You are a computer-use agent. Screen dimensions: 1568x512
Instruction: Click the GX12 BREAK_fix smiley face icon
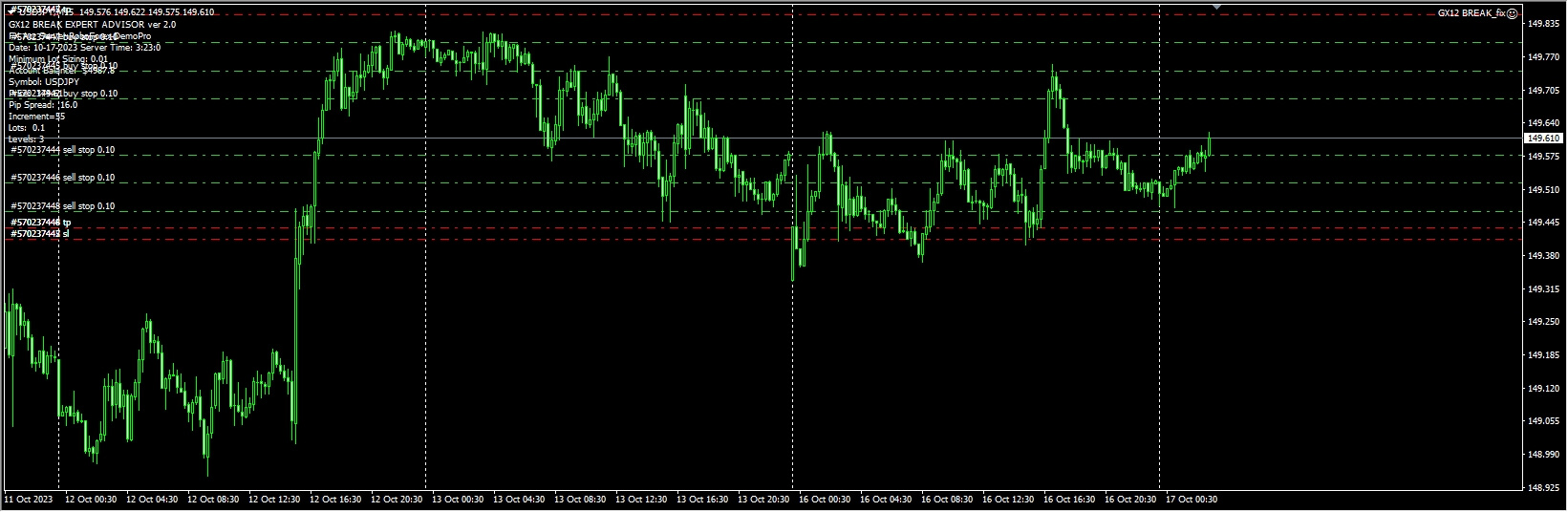1513,13
